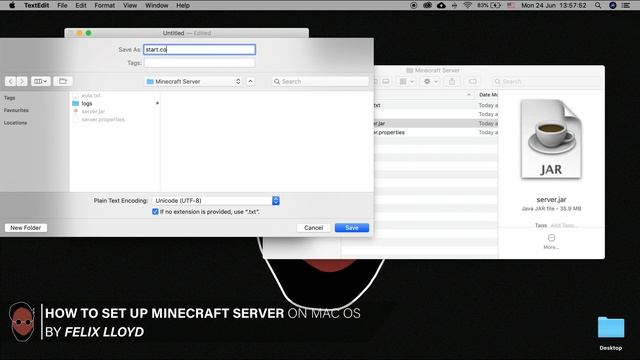Image resolution: width=640 pixels, height=360 pixels.
Task: Click the Tags sidebar heading
Action: coord(9,98)
